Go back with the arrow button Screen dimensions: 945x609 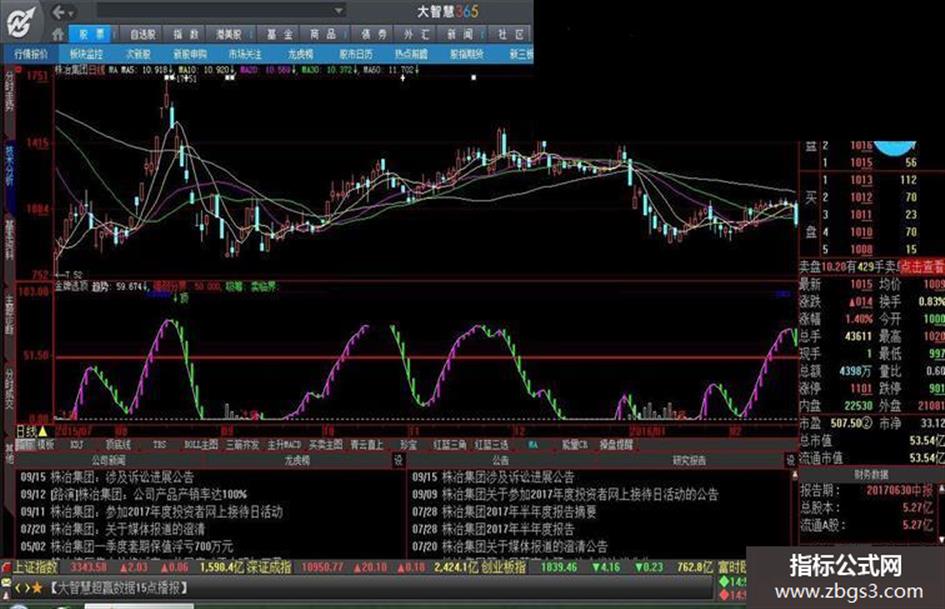[58, 11]
